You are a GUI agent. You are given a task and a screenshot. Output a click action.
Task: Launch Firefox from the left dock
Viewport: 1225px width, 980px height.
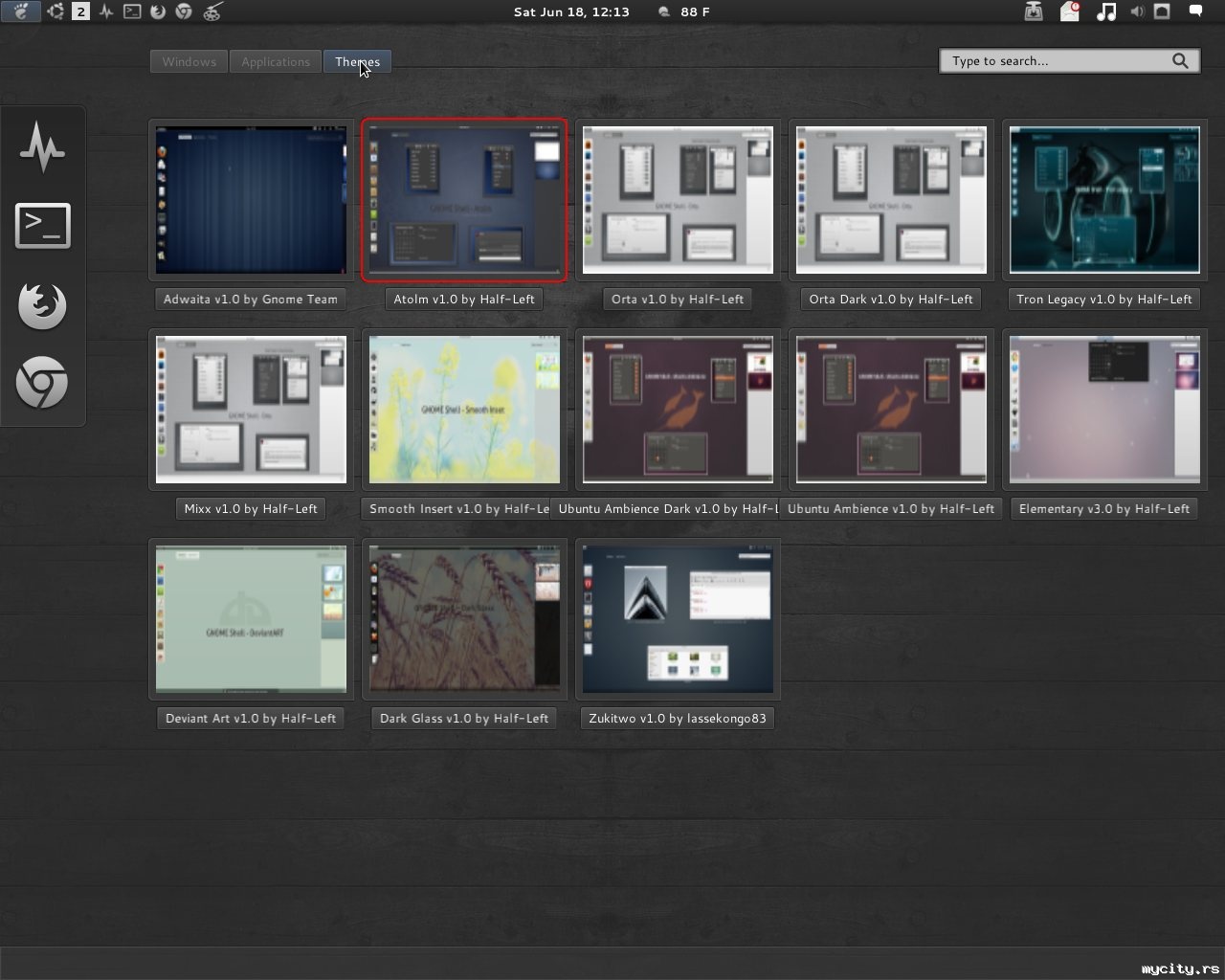coord(42,305)
